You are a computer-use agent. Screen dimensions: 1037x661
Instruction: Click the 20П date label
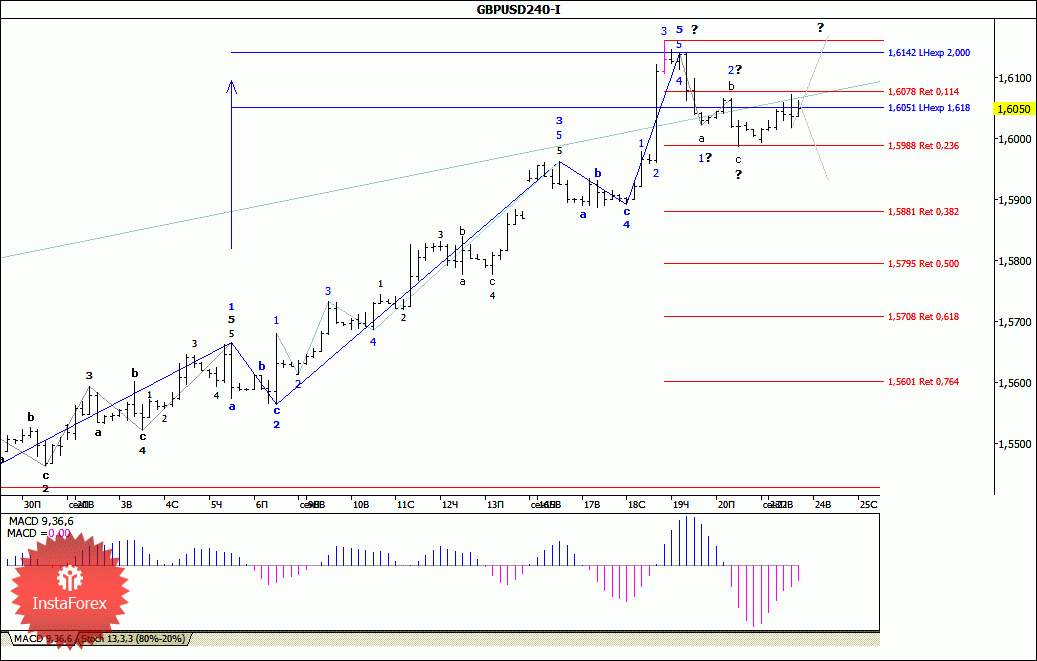click(x=726, y=505)
